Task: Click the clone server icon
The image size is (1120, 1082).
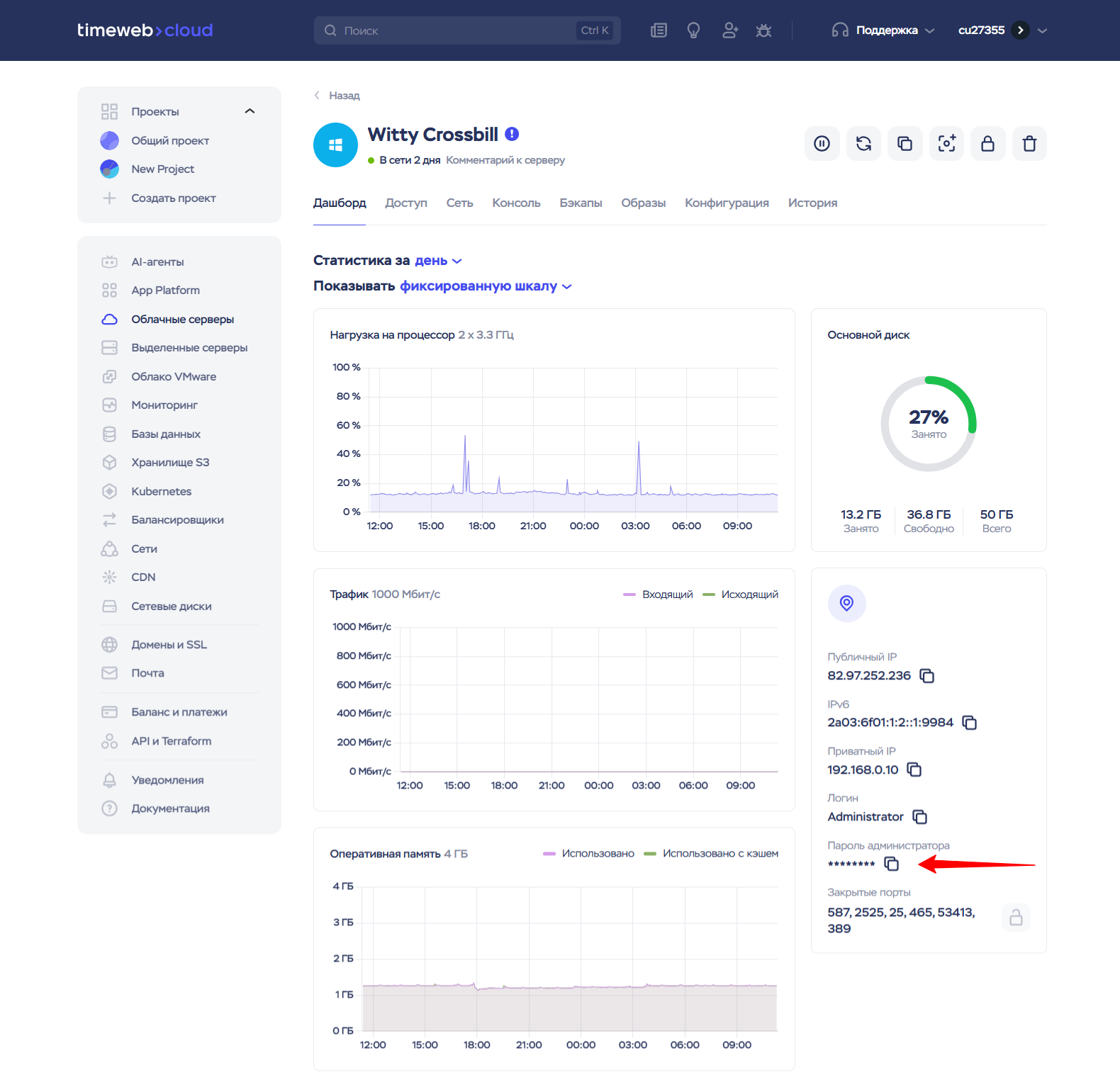Action: click(x=905, y=144)
